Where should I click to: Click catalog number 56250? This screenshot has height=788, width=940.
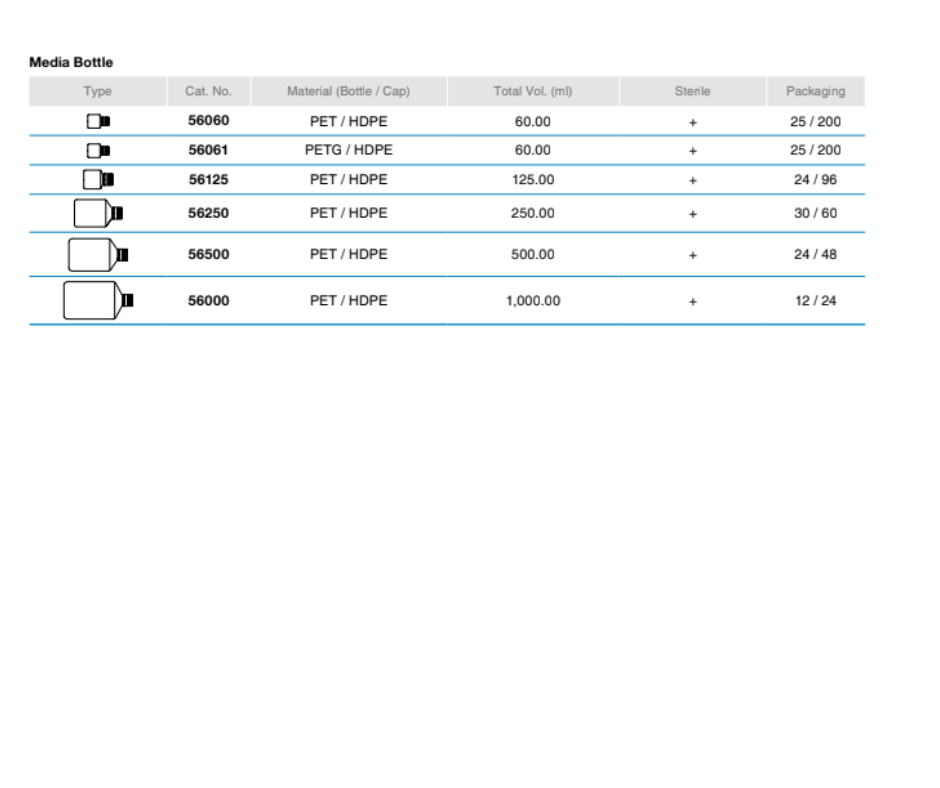pos(209,213)
